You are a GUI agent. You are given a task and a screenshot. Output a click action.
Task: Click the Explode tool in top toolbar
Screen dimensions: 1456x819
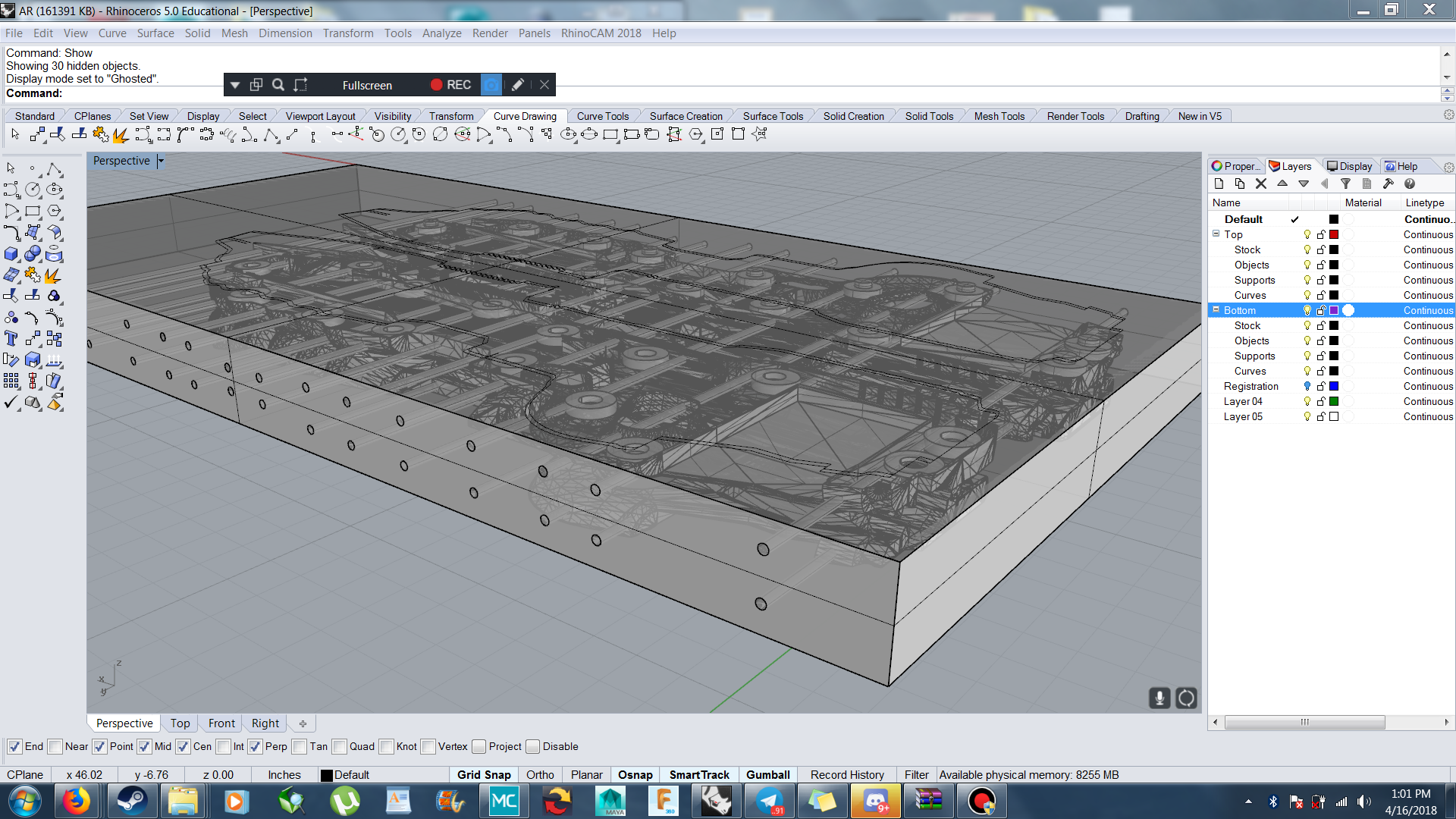point(121,135)
